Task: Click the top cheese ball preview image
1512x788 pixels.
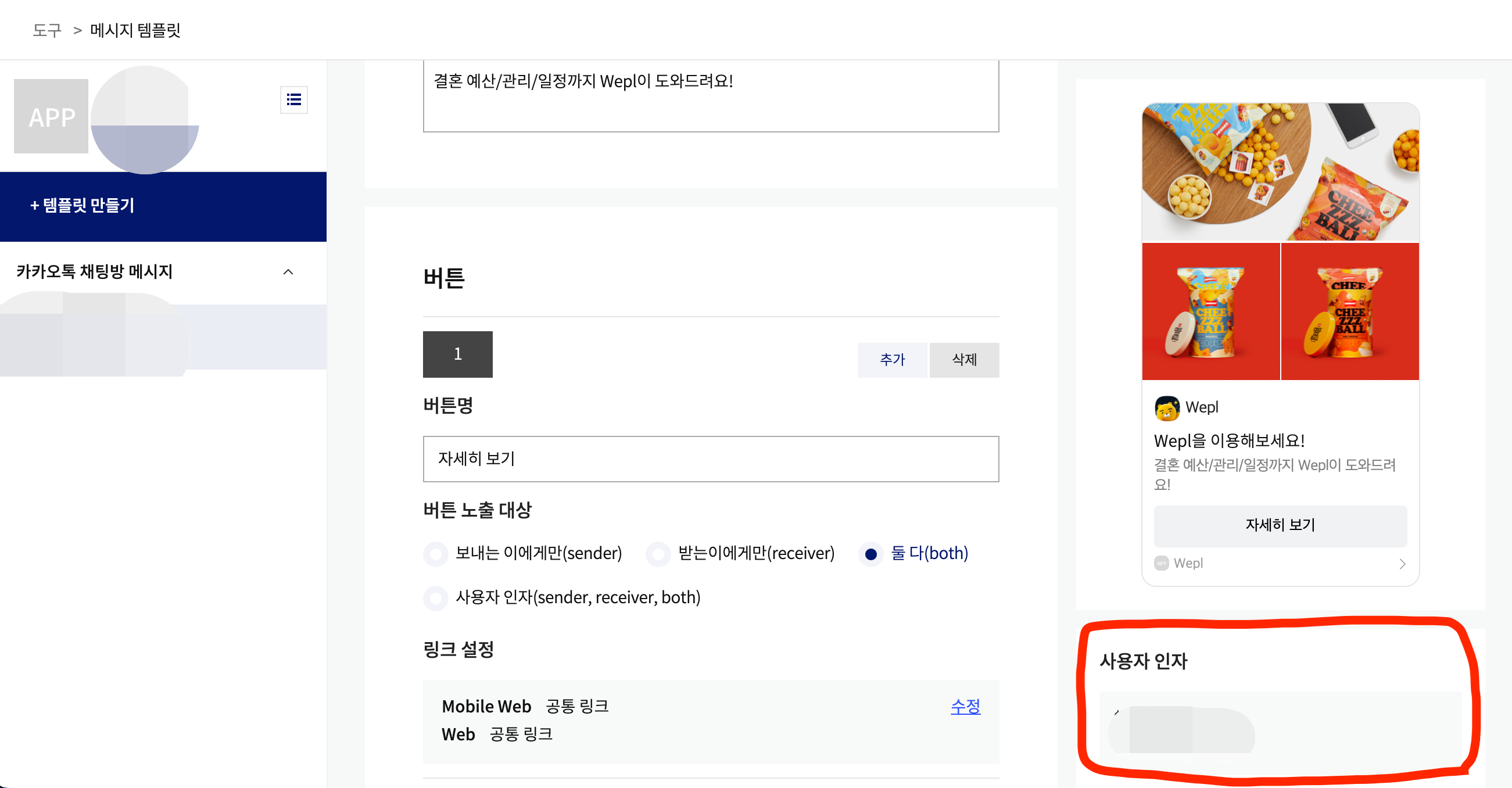Action: click(1280, 172)
